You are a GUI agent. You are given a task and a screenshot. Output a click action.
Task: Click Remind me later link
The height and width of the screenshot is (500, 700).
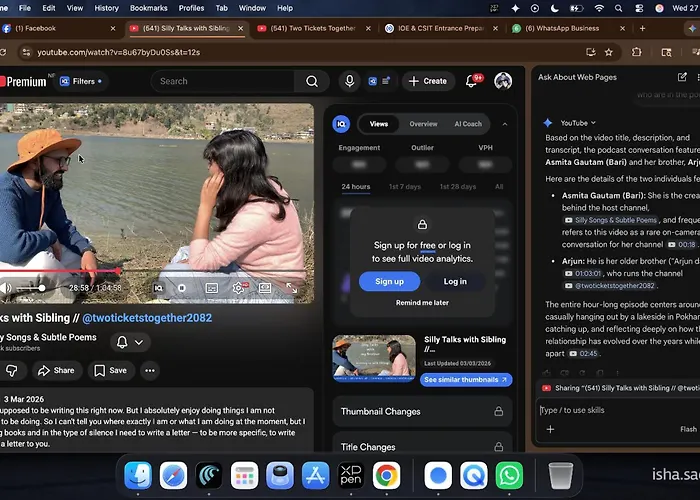click(x=422, y=303)
